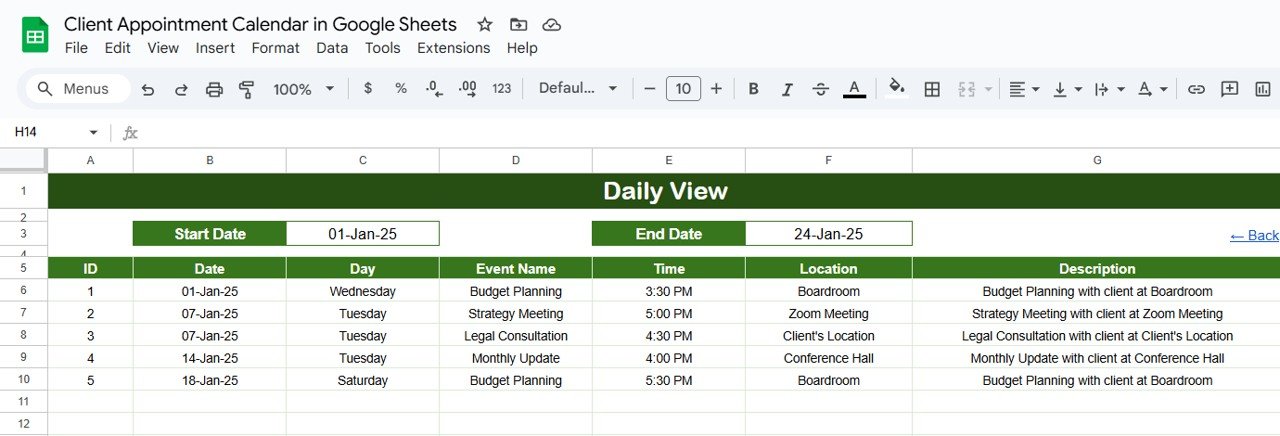Add a comment

click(x=1230, y=89)
